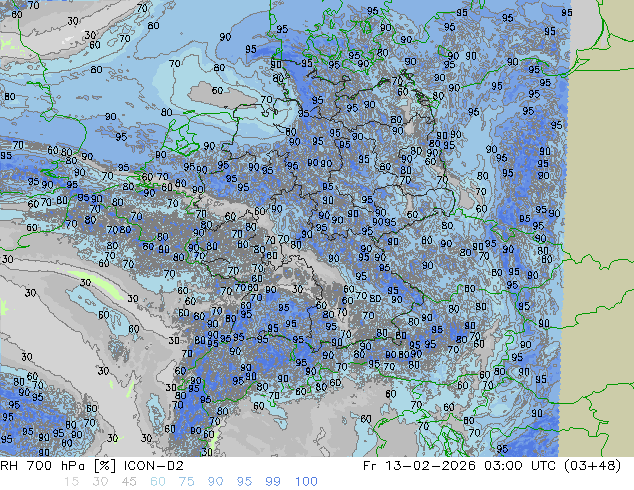Click the "Fr 13-02-2026" date text
The height and width of the screenshot is (490, 634).
419,466
